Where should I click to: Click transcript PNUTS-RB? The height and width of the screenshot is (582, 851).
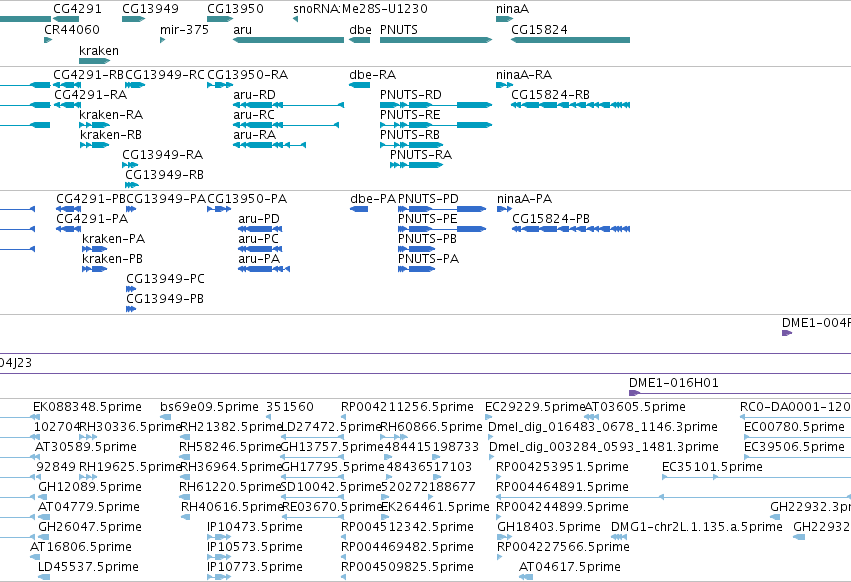pos(411,145)
